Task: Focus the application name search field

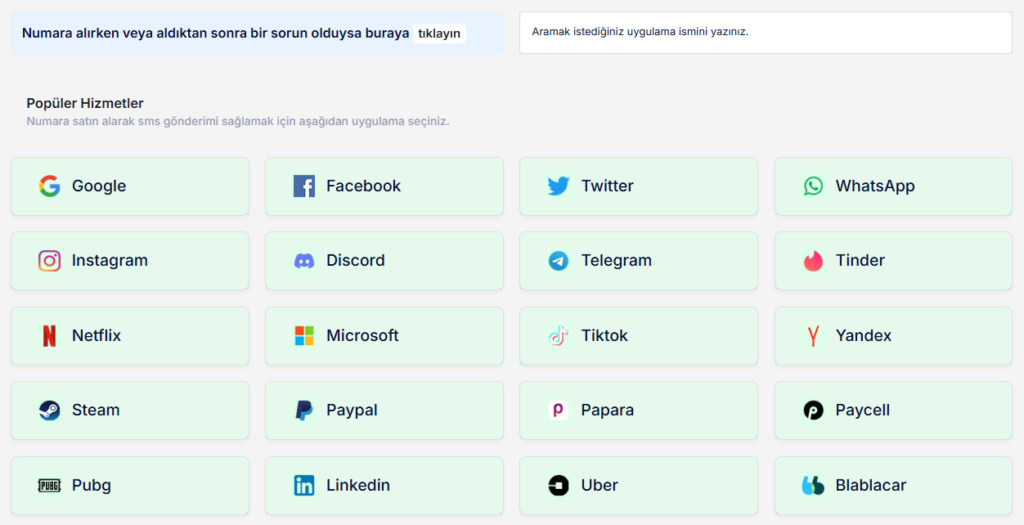Action: 765,32
